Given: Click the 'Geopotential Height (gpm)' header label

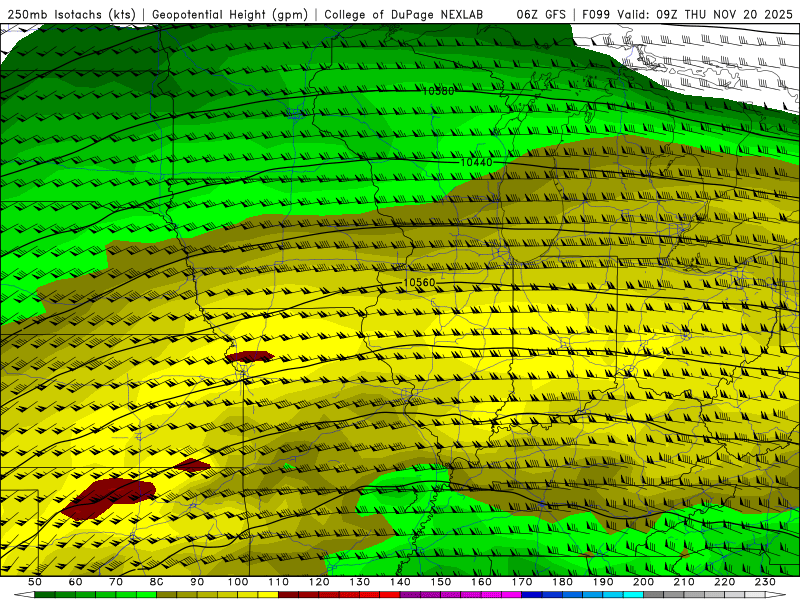Looking at the screenshot, I should click(230, 14).
